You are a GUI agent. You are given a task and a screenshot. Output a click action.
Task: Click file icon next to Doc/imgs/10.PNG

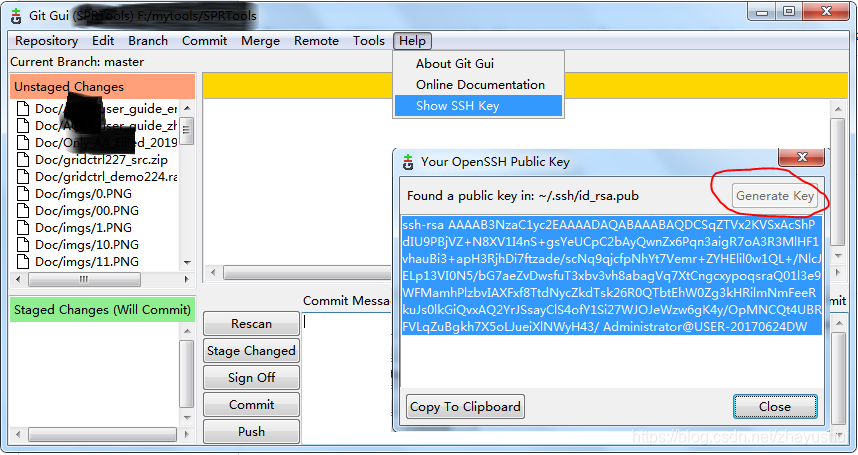point(23,245)
